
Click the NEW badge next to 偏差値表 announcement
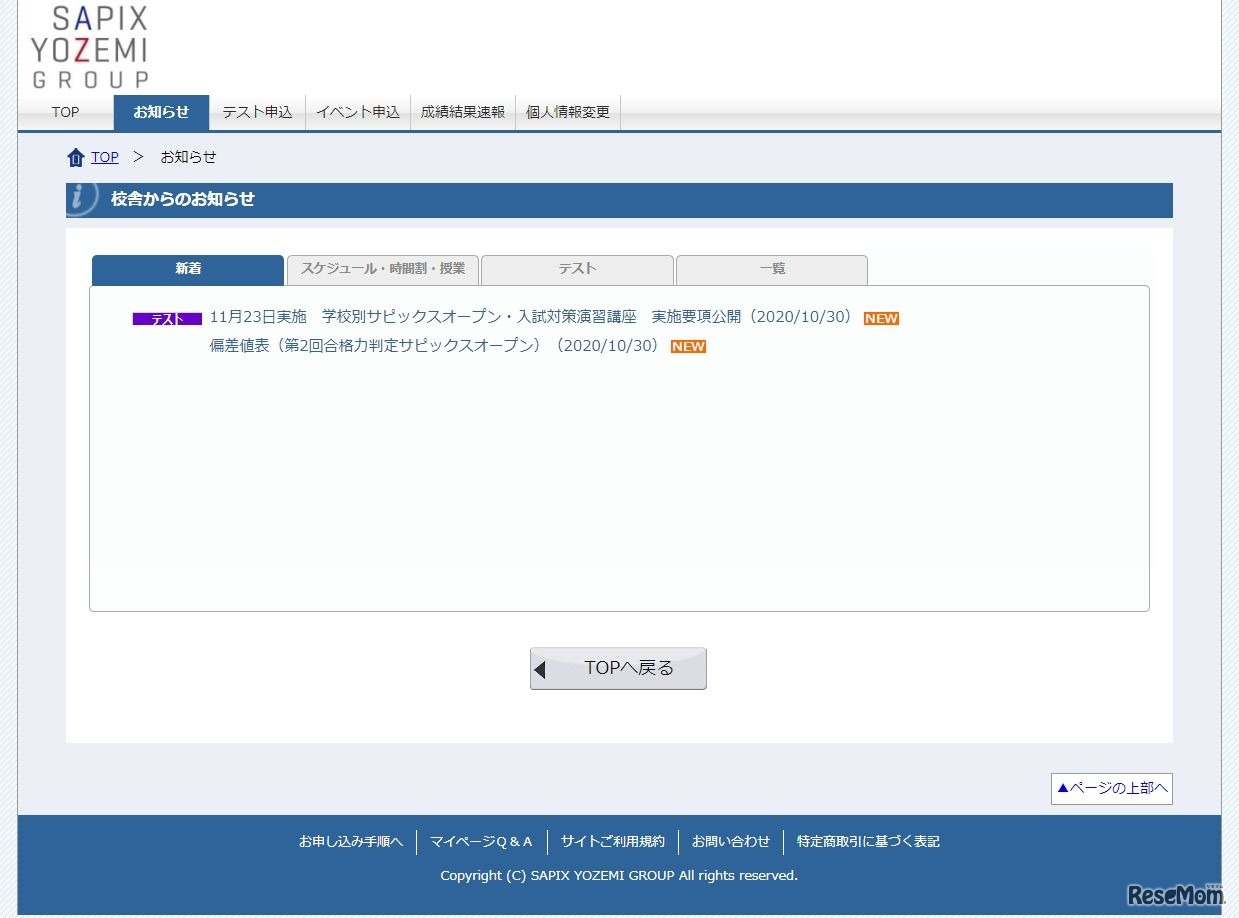[x=688, y=346]
